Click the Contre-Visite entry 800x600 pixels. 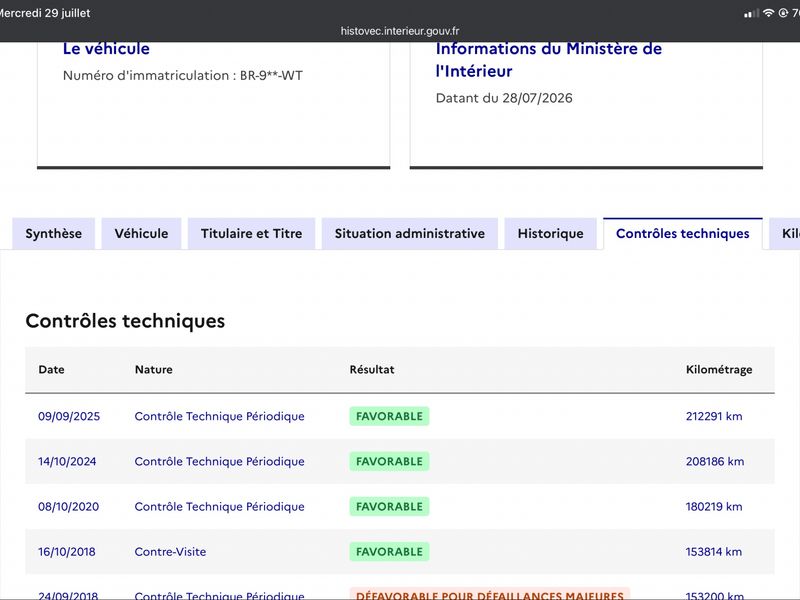170,552
